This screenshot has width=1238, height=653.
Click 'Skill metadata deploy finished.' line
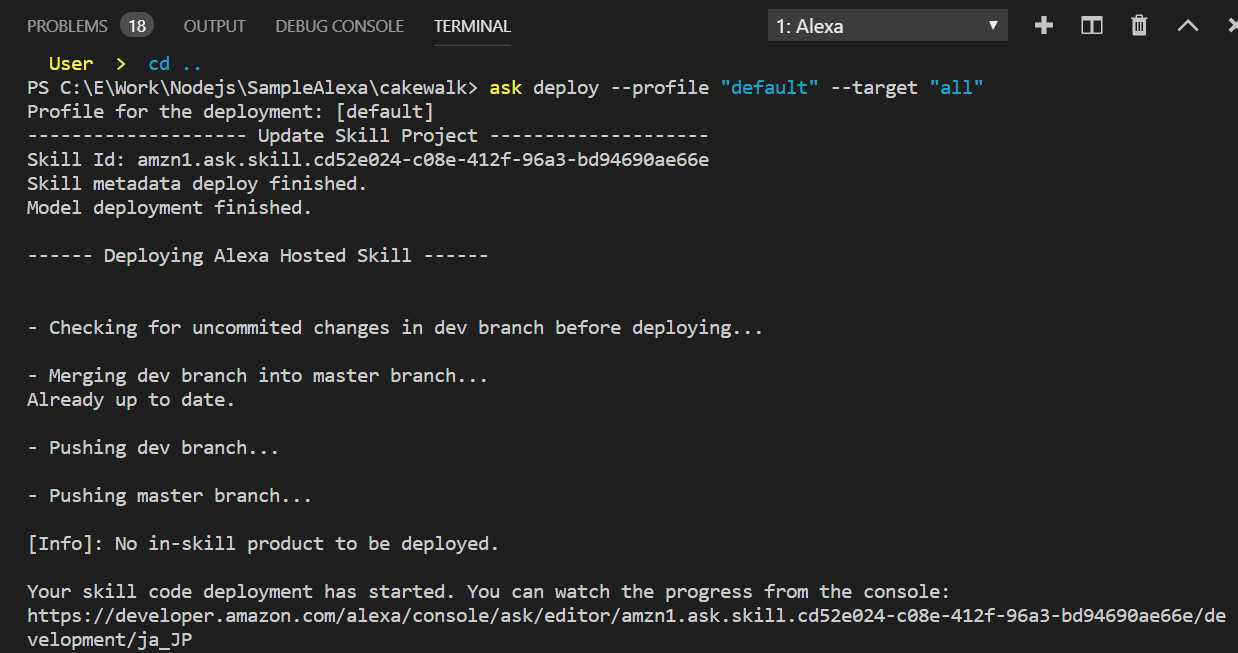[197, 184]
